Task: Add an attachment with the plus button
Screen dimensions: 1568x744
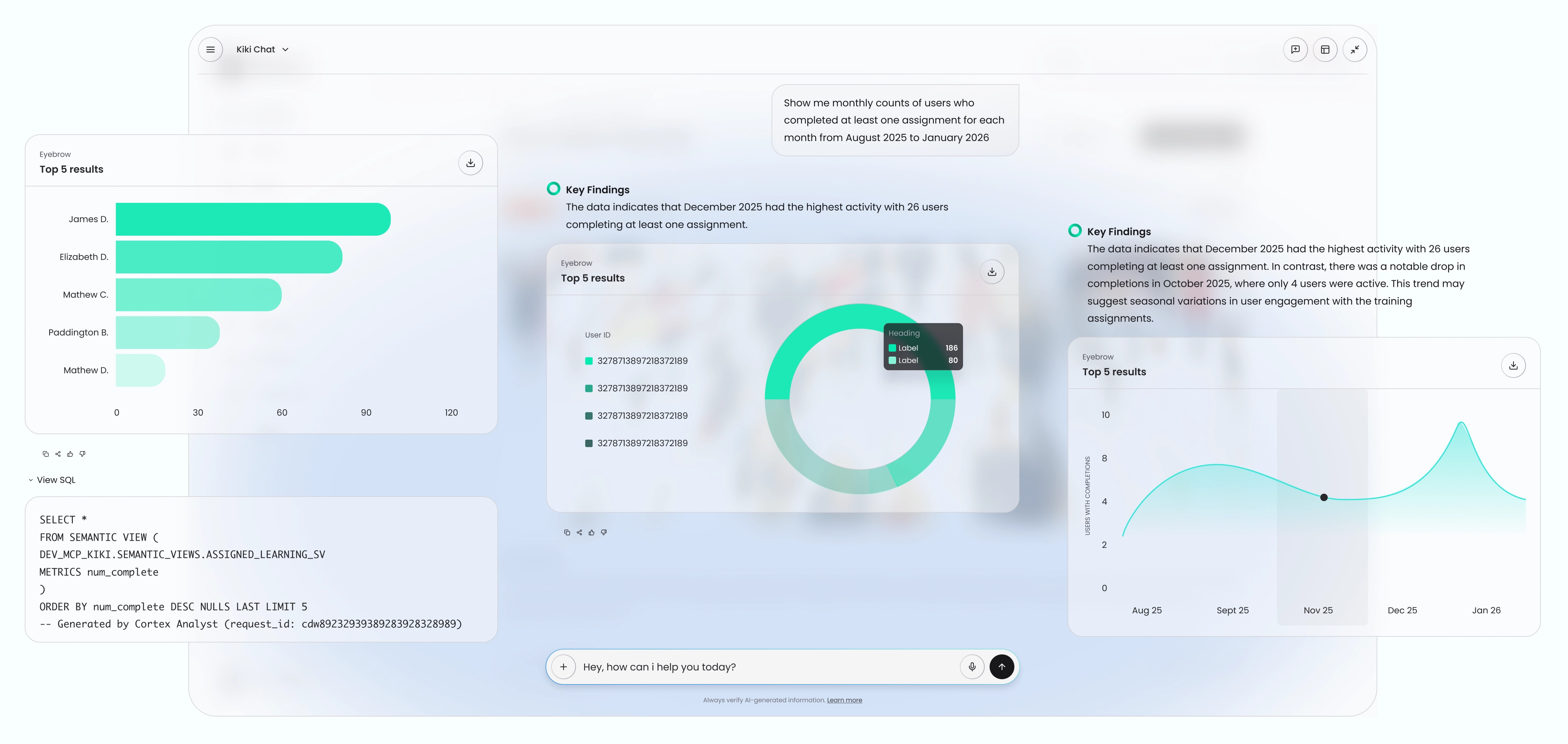Action: [x=564, y=667]
